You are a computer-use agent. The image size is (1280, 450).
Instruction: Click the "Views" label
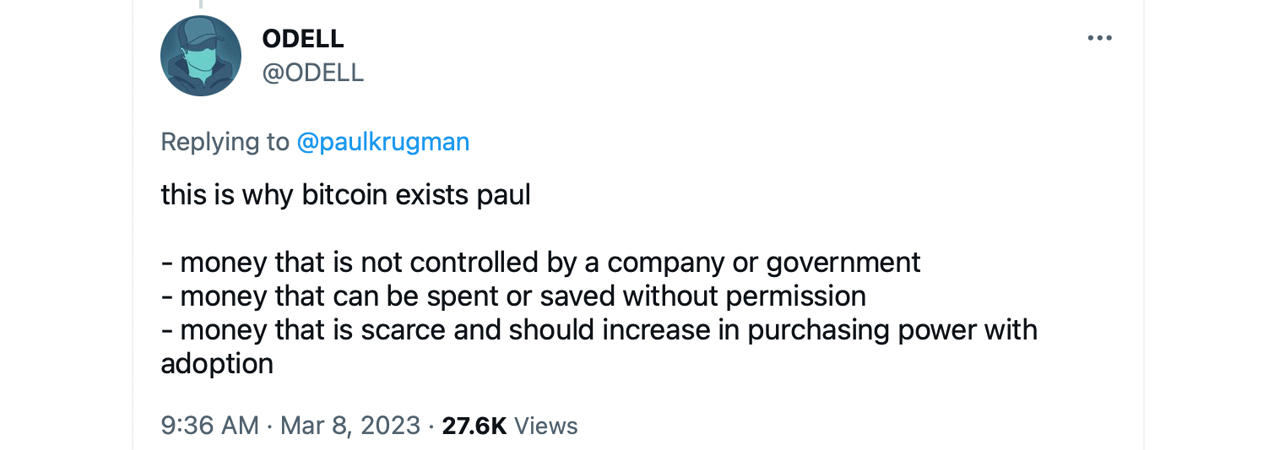(x=546, y=425)
